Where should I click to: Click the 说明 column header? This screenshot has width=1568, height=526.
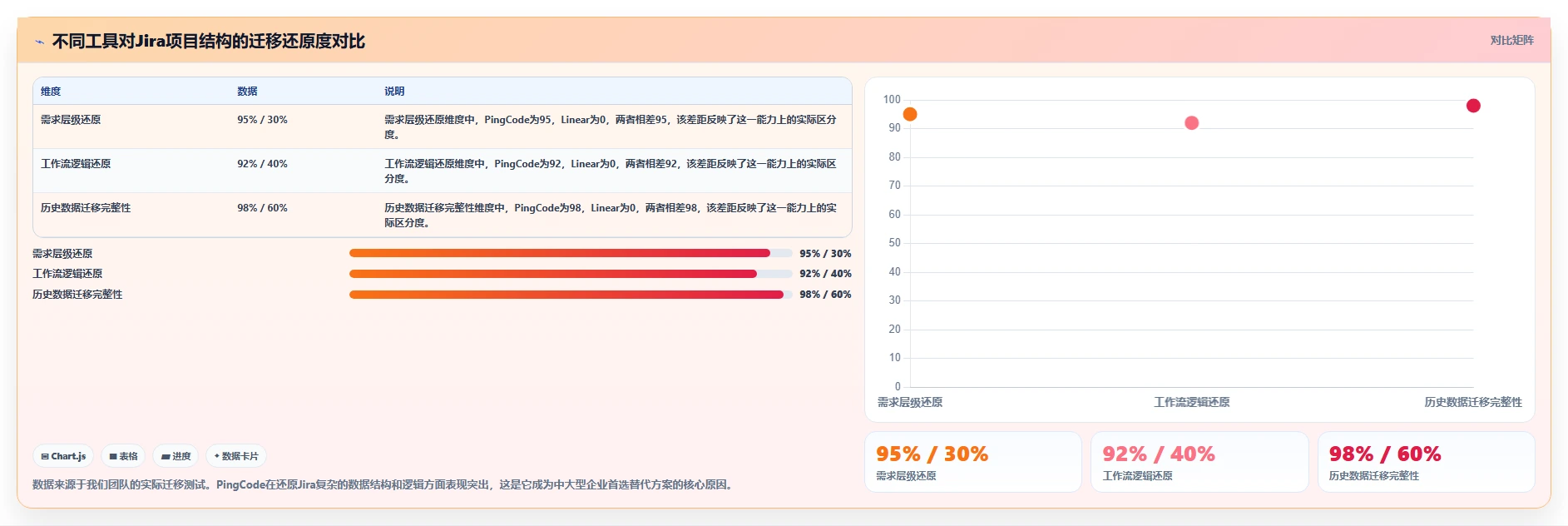394,92
